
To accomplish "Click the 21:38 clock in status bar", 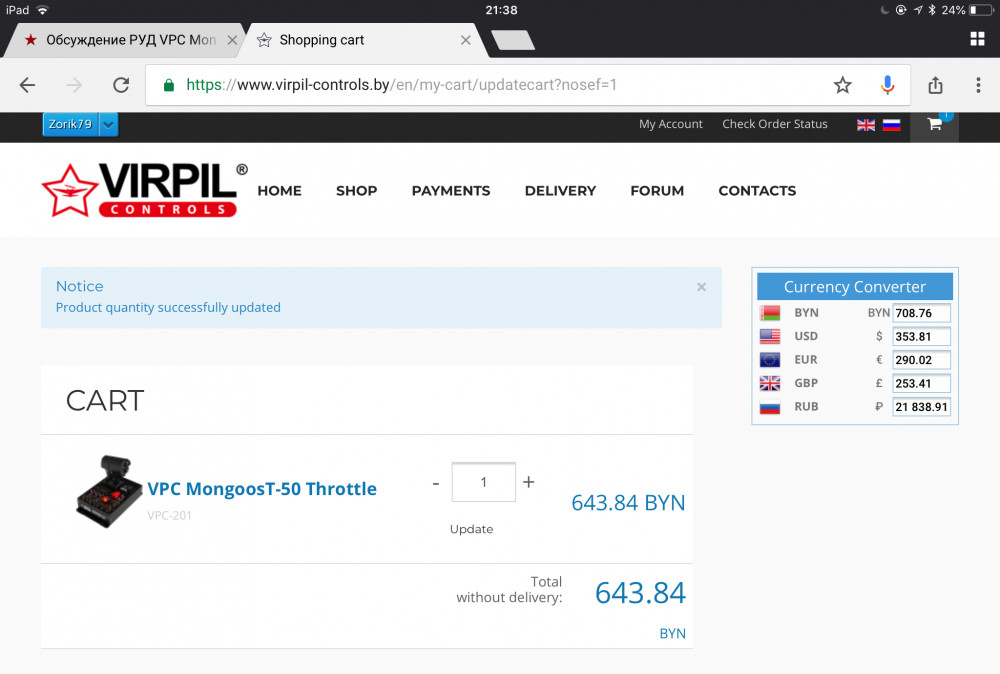I will [x=501, y=10].
